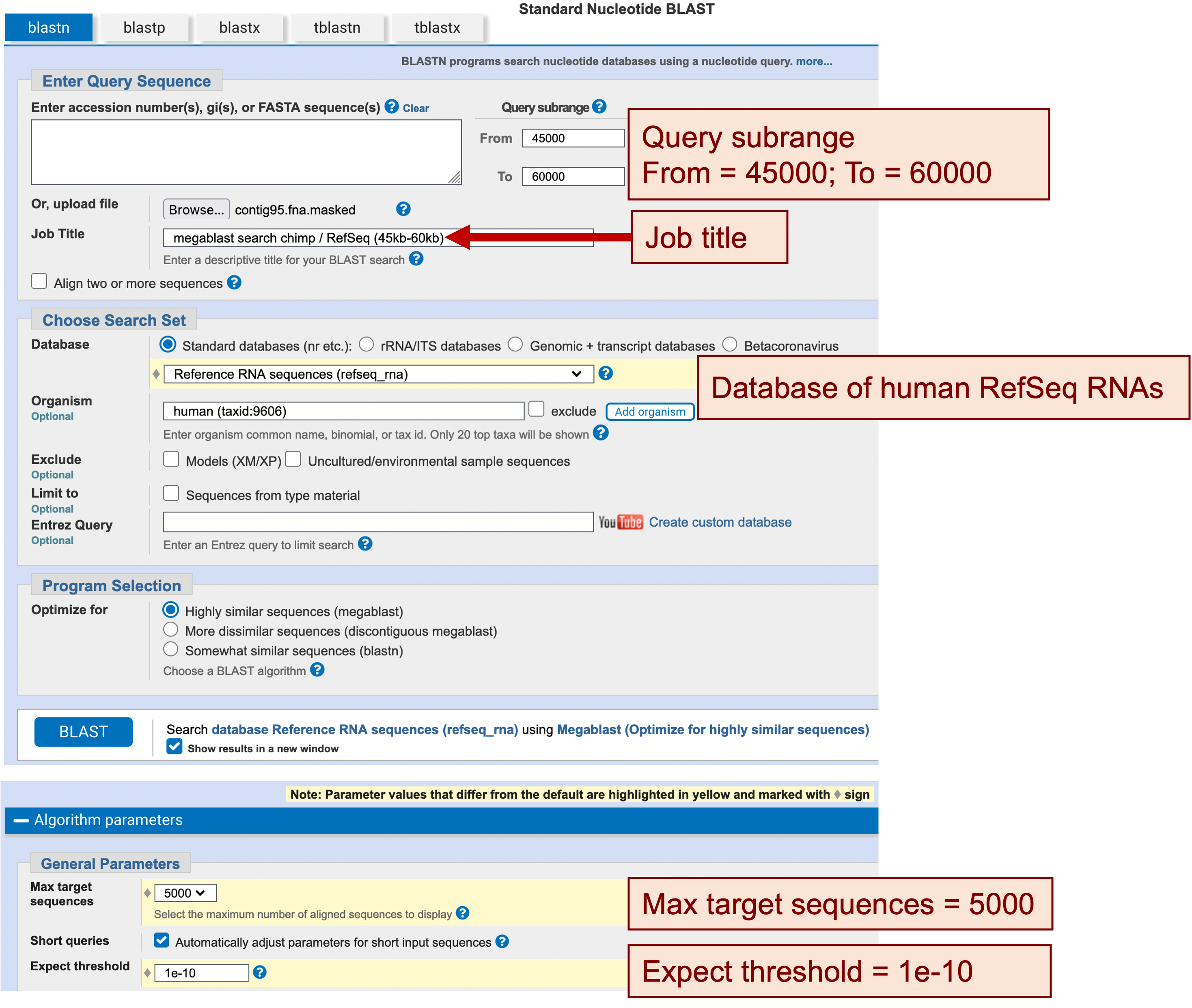
Task: Tick Align two or more sequences checkbox
Action: [x=39, y=280]
